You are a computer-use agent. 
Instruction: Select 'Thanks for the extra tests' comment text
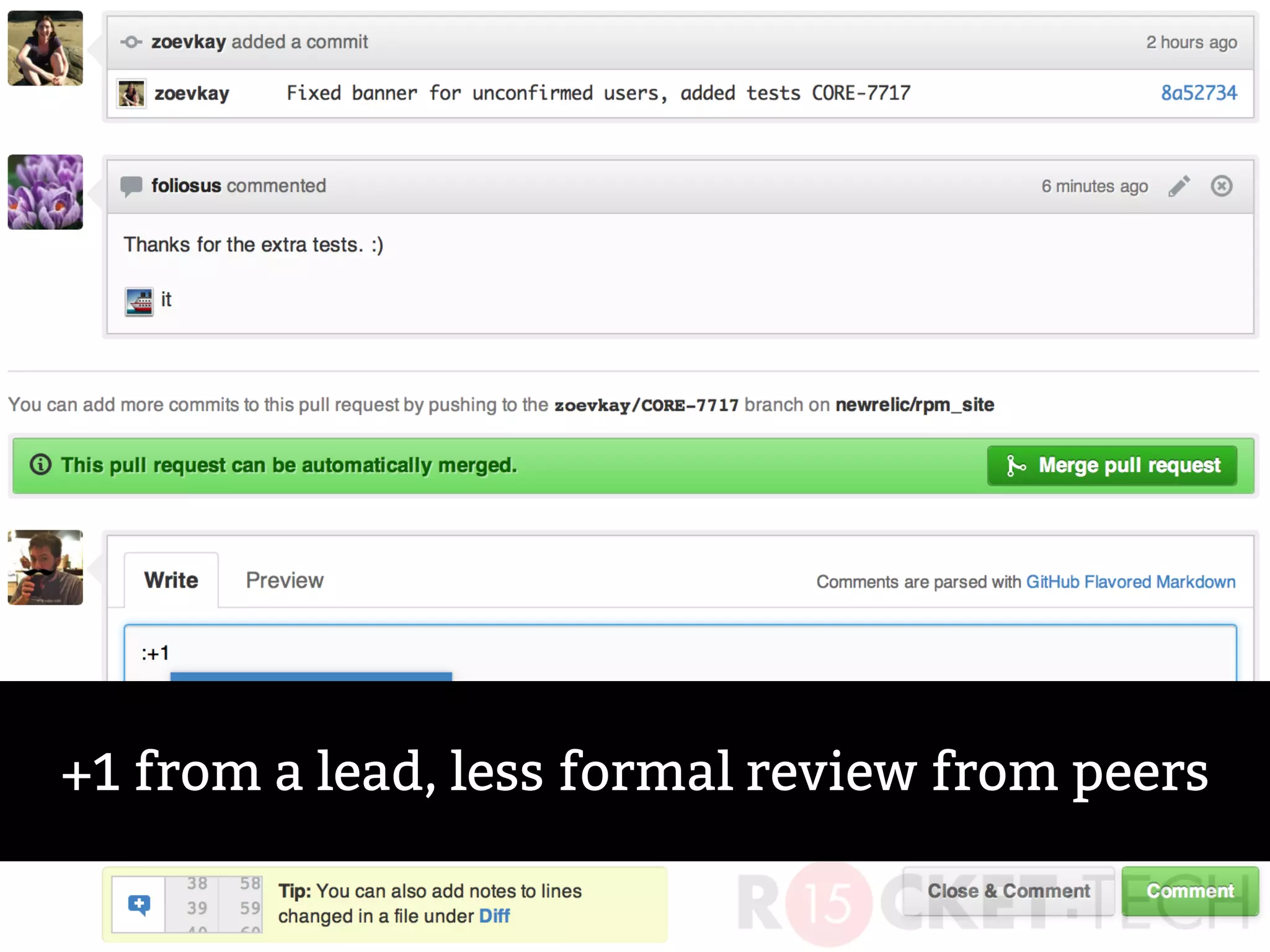pos(253,245)
